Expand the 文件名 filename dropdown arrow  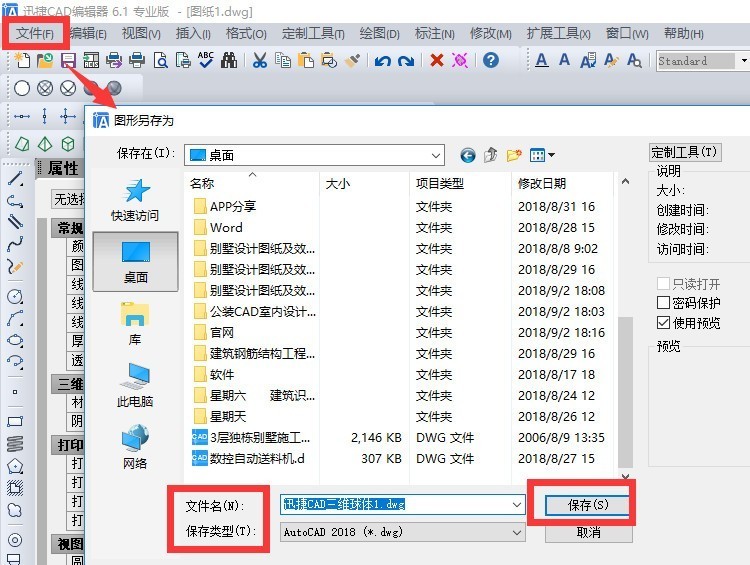tap(517, 505)
